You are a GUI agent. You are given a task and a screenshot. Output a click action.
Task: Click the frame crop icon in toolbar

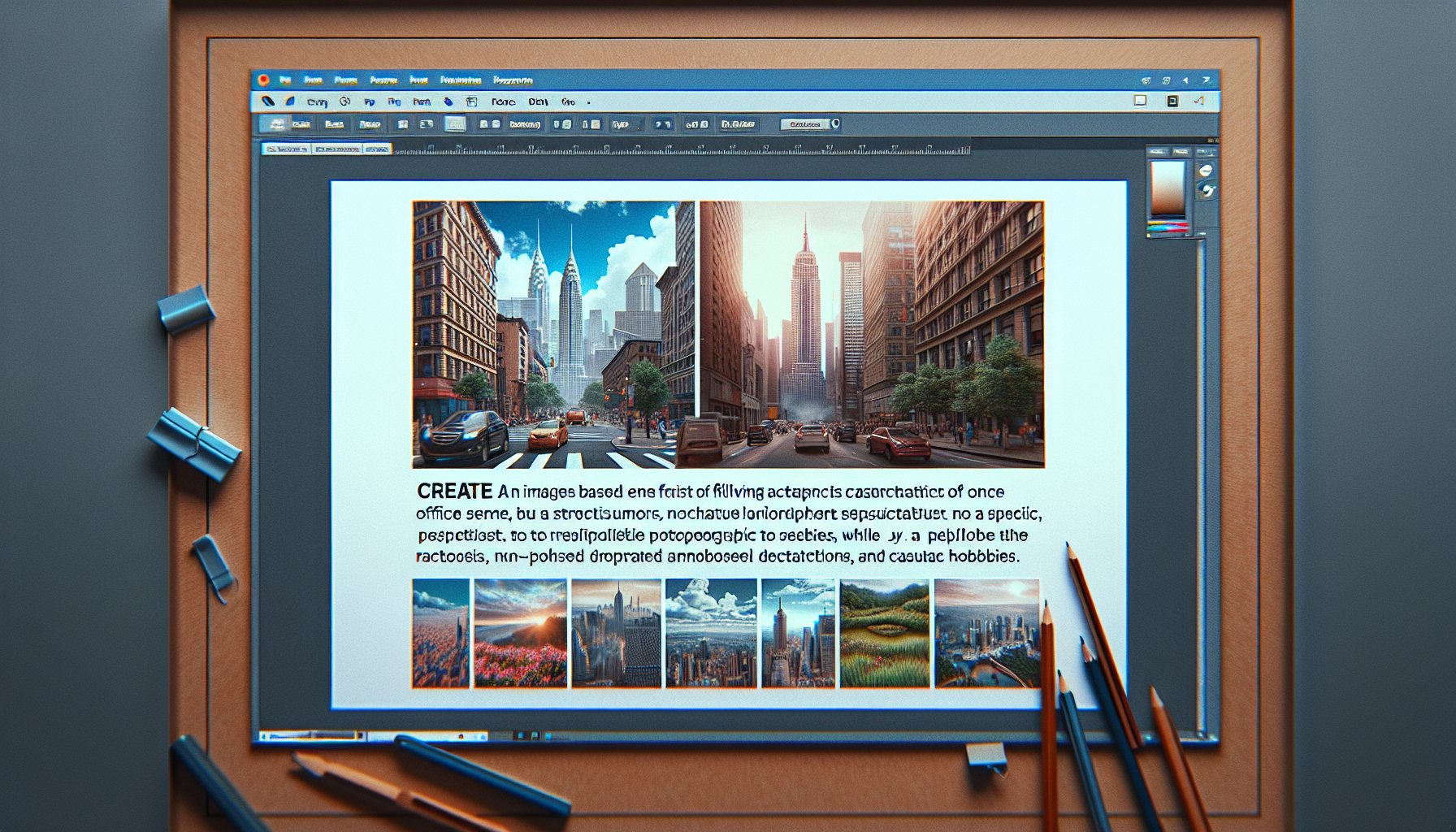pos(471,102)
